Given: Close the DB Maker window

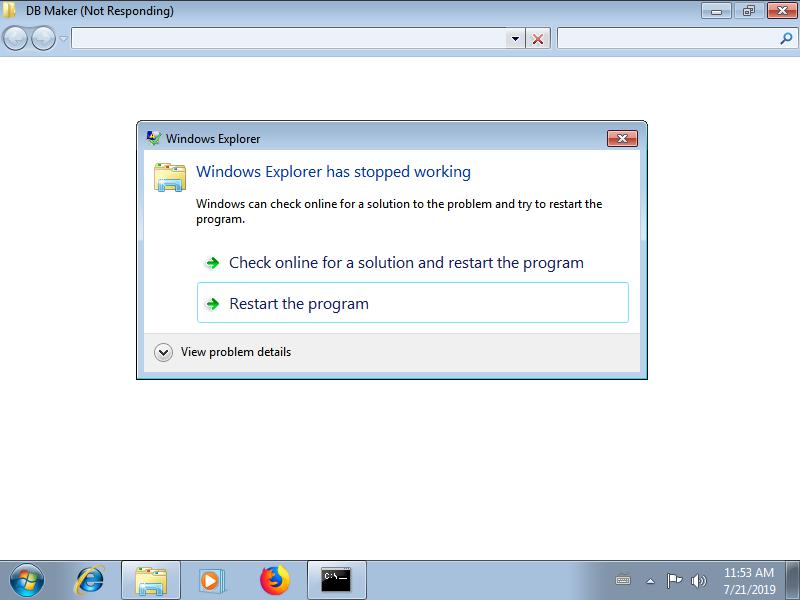Looking at the screenshot, I should click(782, 11).
